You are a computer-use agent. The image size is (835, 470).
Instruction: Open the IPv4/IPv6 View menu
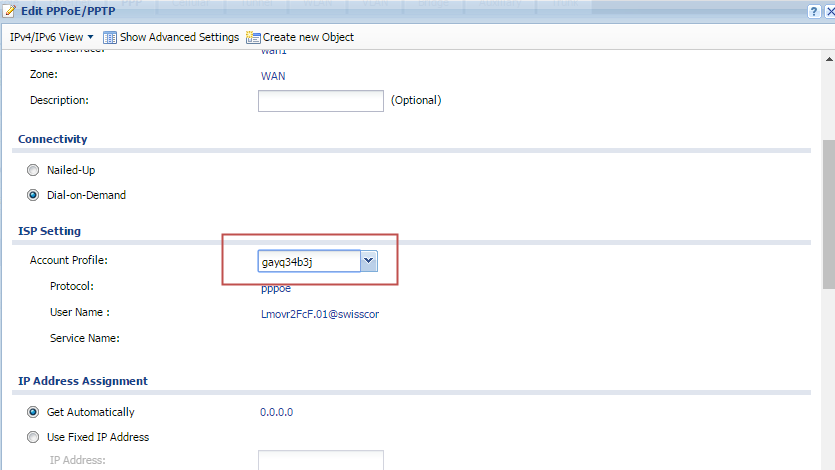[51, 37]
